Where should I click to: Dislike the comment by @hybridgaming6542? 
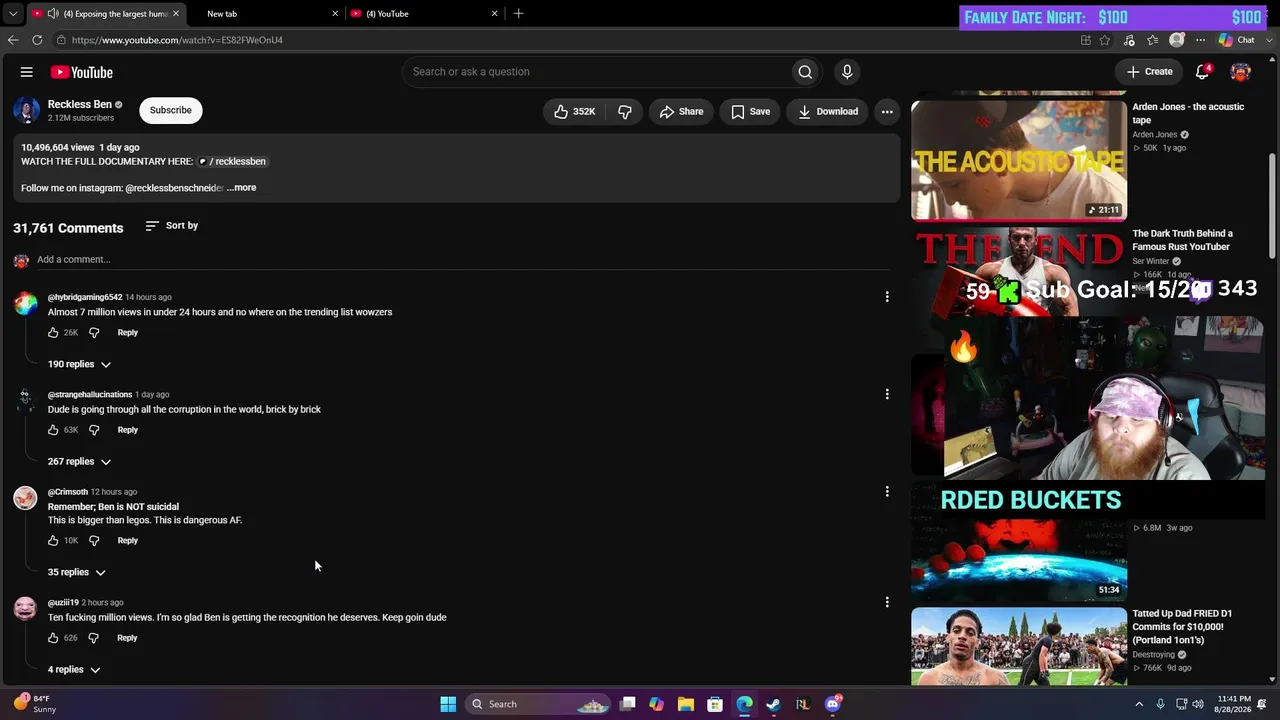[x=94, y=333]
